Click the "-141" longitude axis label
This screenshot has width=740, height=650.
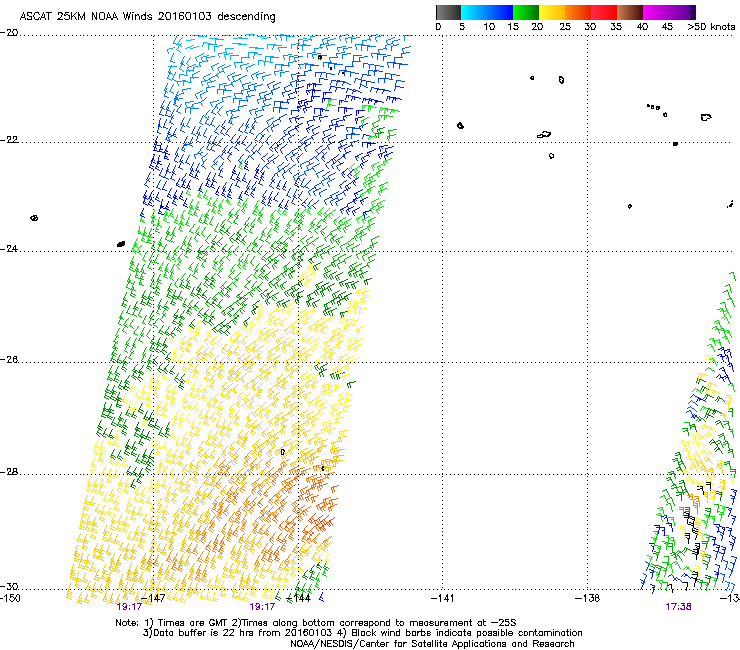click(442, 598)
